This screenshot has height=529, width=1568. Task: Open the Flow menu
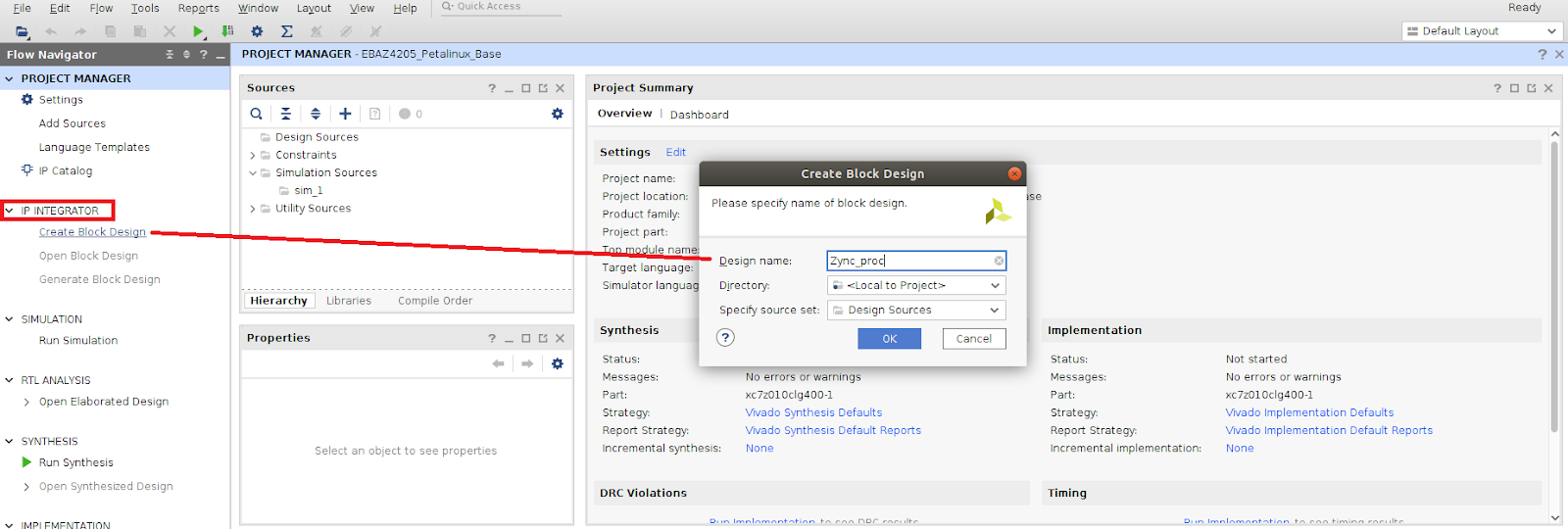[x=101, y=8]
